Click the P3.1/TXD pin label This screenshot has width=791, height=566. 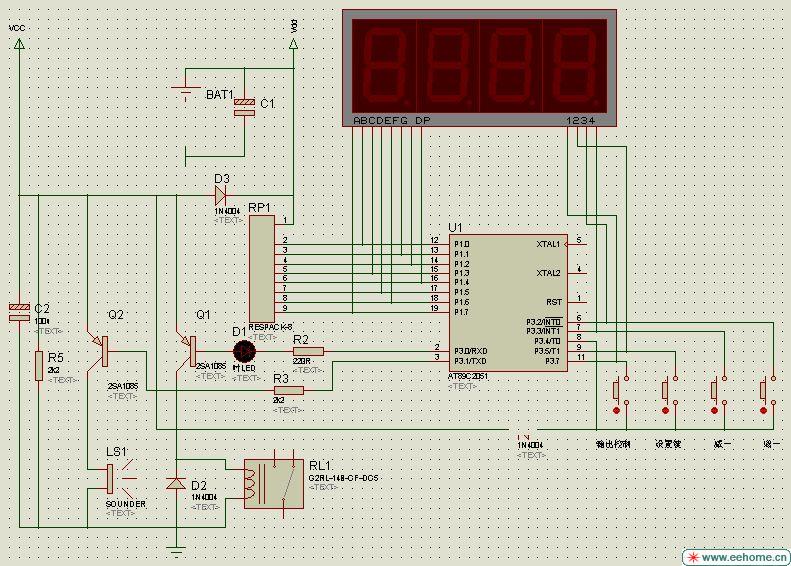click(470, 361)
